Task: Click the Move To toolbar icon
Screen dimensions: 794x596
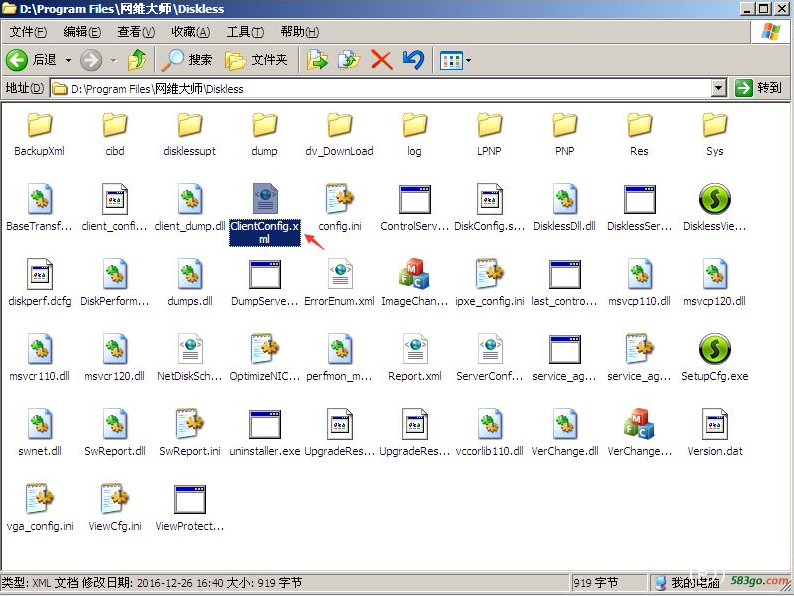Action: pyautogui.click(x=317, y=60)
